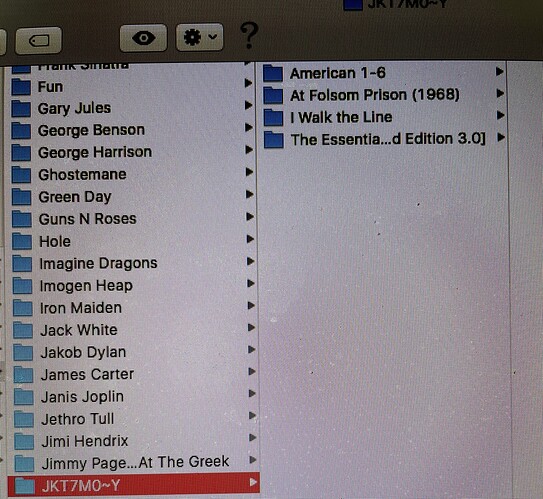The width and height of the screenshot is (543, 499).
Task: Open the gear action dropdown menu
Action: 199,37
